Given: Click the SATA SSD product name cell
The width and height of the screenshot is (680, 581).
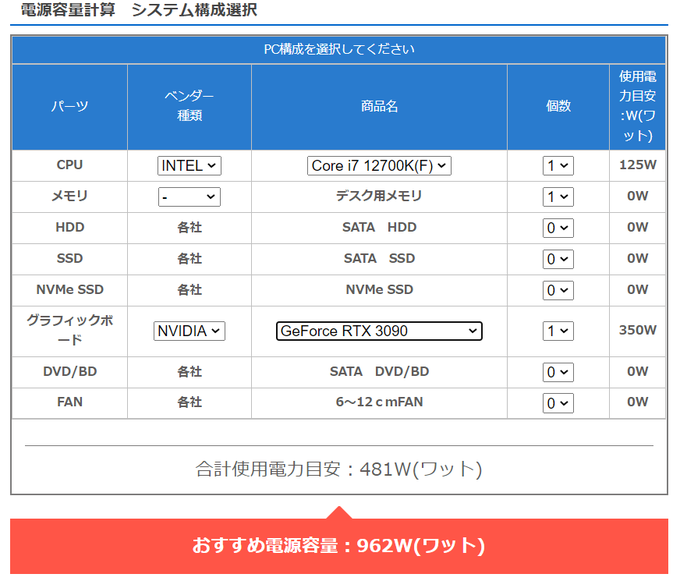Looking at the screenshot, I should (379, 258).
